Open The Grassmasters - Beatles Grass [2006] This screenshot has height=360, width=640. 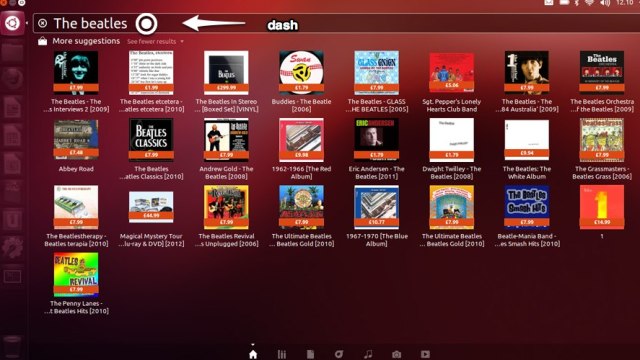coord(602,149)
